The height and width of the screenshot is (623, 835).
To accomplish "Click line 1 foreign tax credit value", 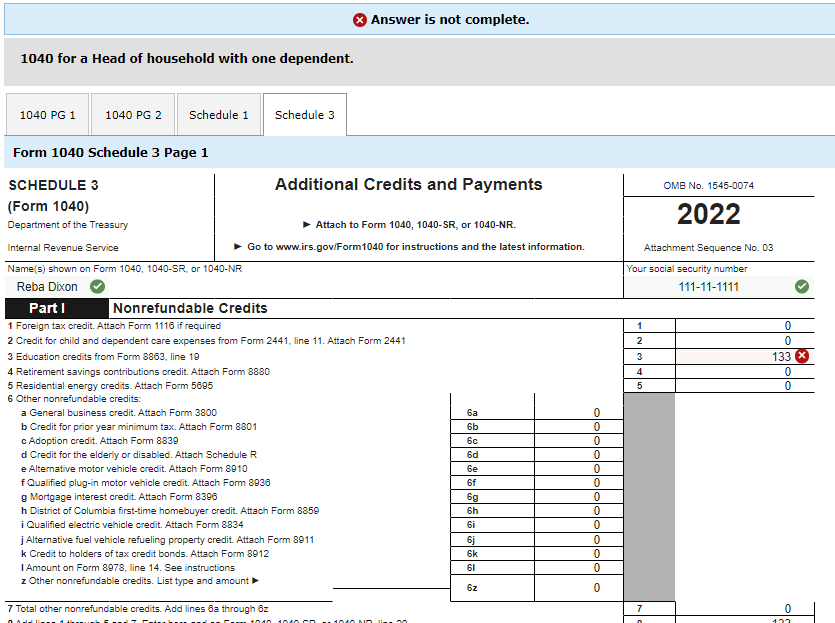I will click(x=744, y=325).
